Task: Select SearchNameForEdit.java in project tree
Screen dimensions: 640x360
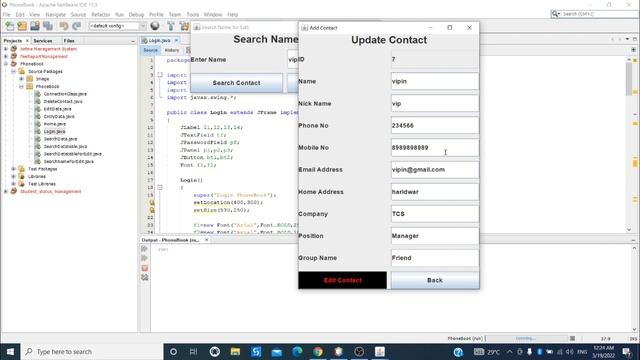Action: (x=69, y=162)
